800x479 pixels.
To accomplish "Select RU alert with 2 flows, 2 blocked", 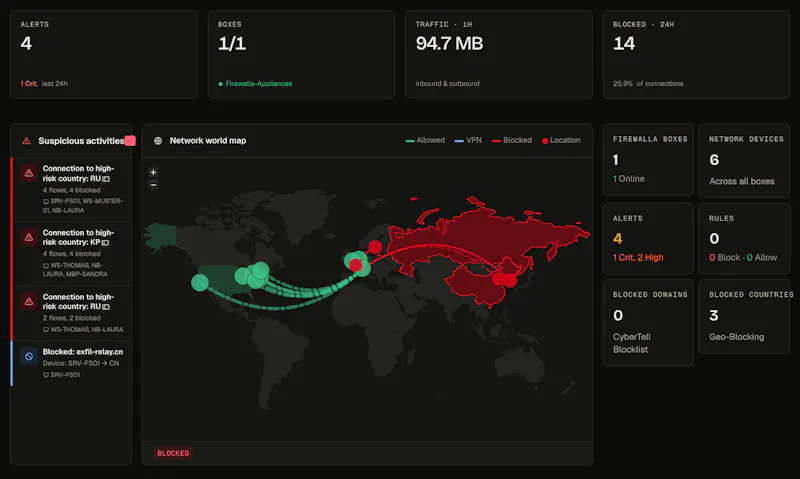I will [71, 313].
